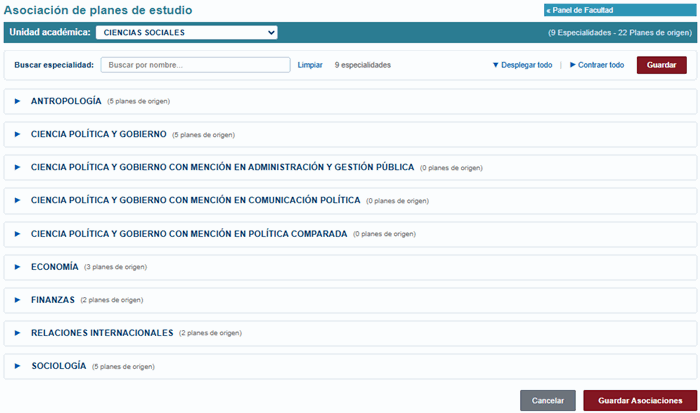The image size is (700, 413).
Task: Click the 'Unidad académica:' label
Action: 50,32
